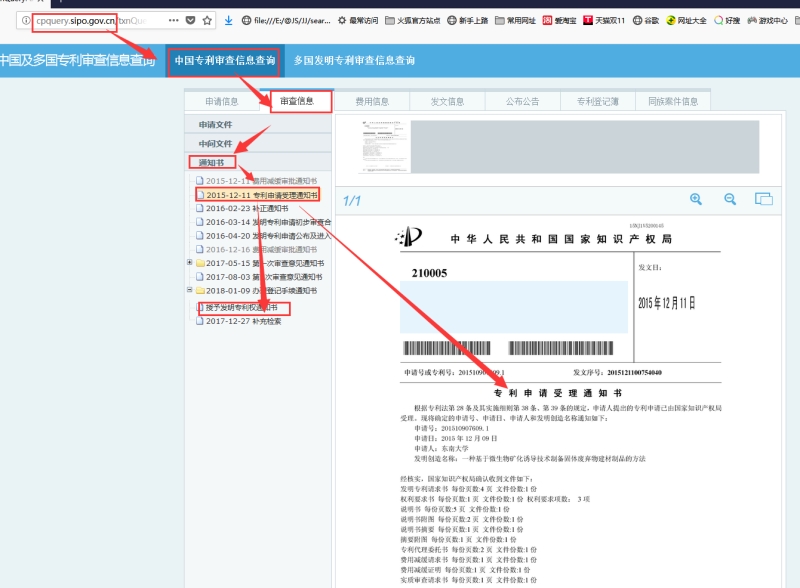Viewport: 800px width, 588px height.
Task: Click the site information icon in the address bar
Action: tap(26, 21)
